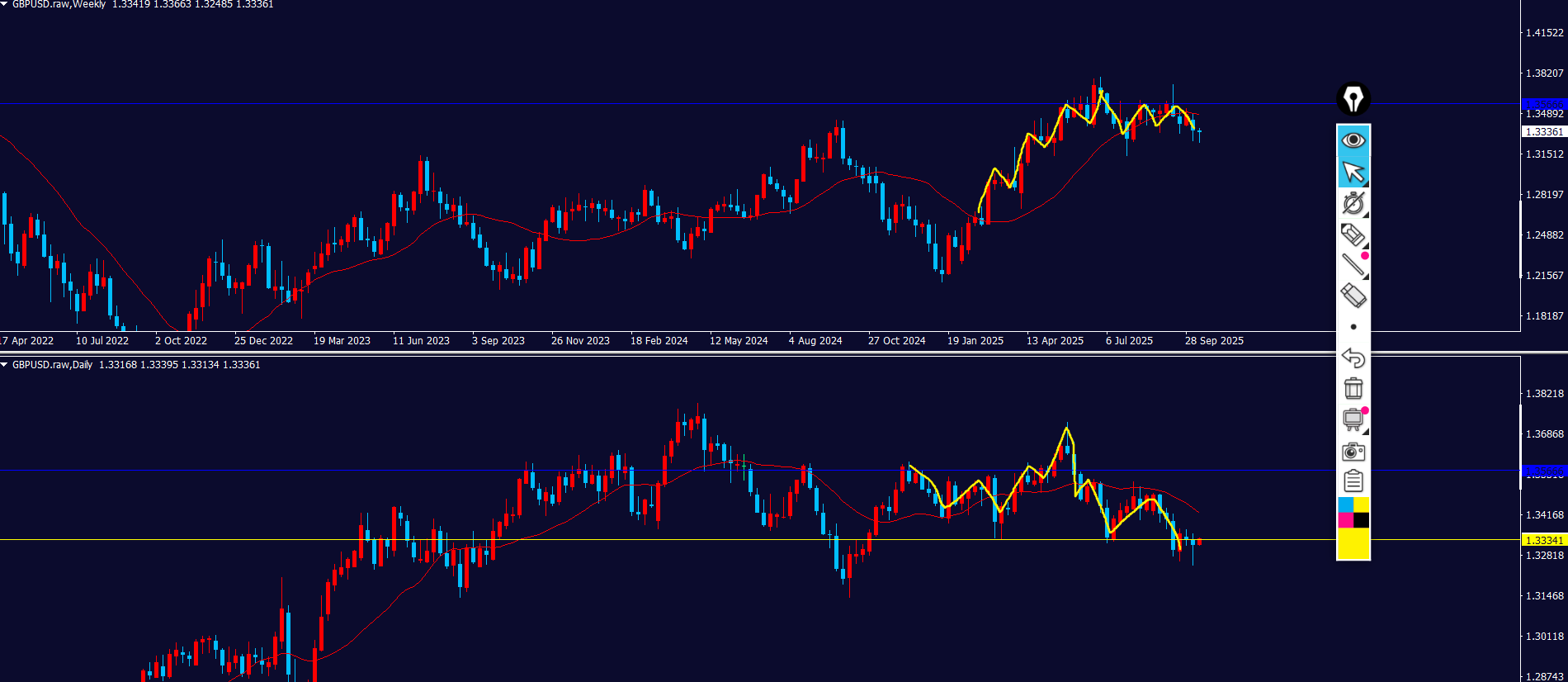Clear the drawings with the trash can icon
Viewport: 1568px width, 682px height.
coord(1353,388)
